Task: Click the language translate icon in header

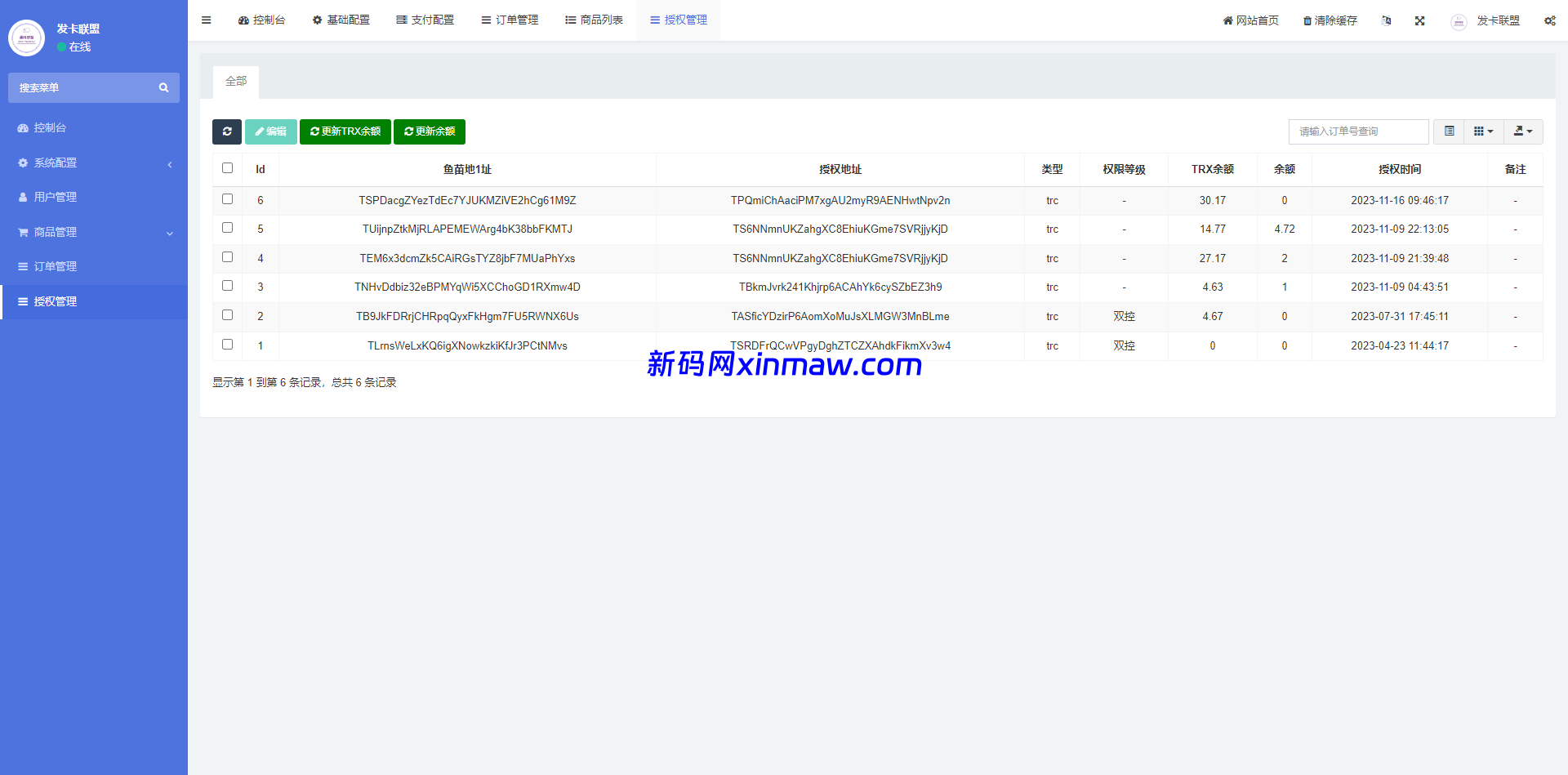Action: click(1386, 20)
